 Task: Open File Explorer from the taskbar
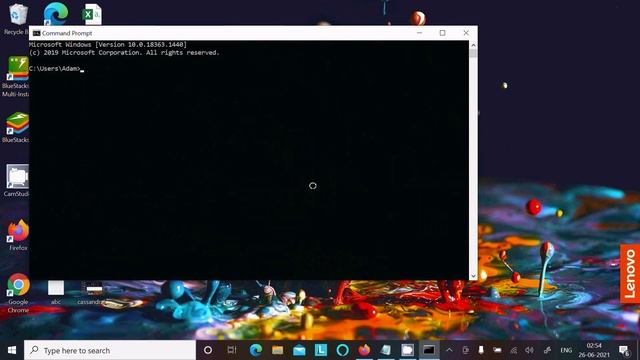pos(278,350)
